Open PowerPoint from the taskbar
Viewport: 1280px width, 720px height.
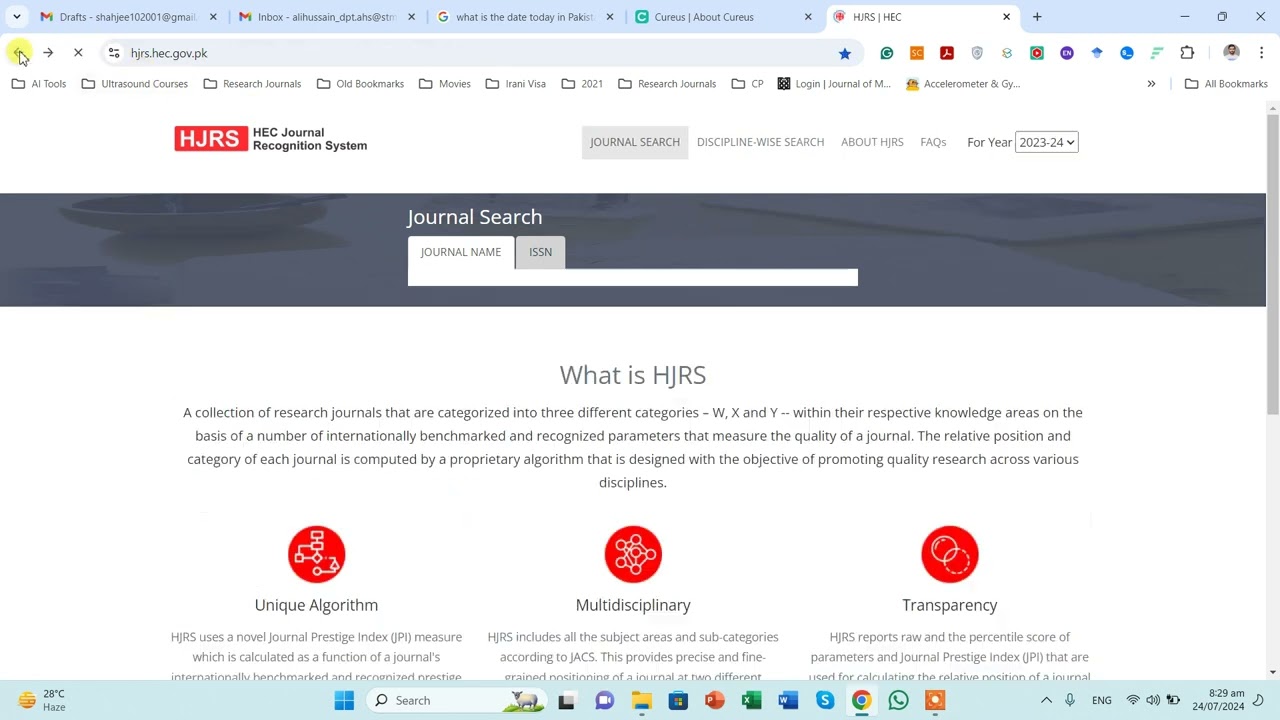[x=714, y=700]
